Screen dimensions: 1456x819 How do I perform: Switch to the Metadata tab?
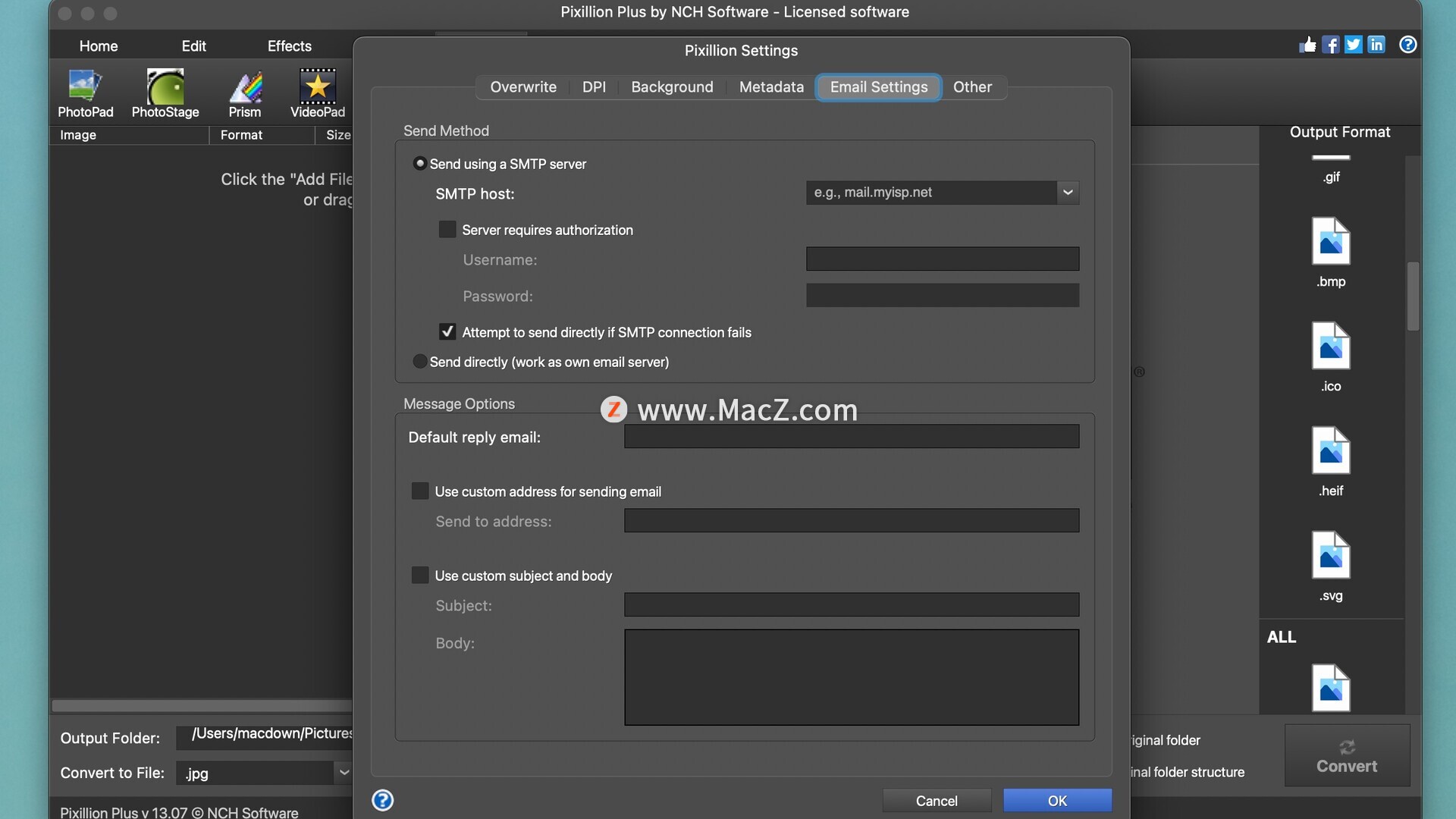pos(771,87)
